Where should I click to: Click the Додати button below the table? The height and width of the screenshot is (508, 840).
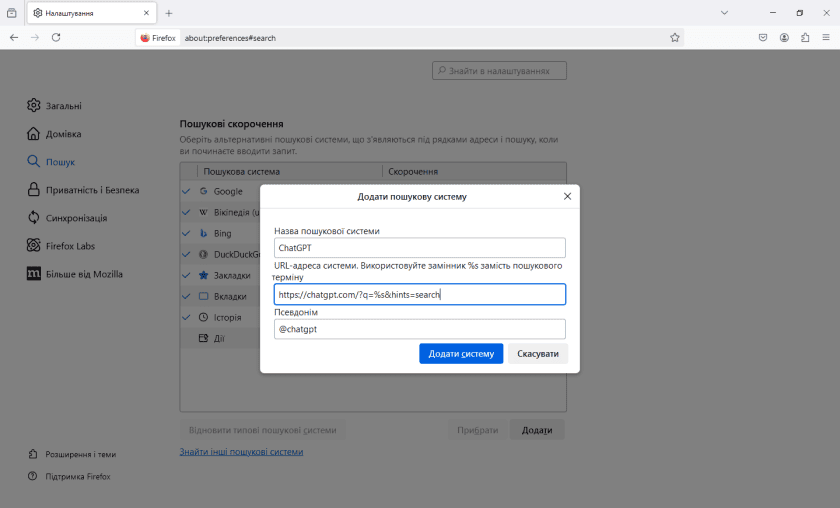coord(537,430)
